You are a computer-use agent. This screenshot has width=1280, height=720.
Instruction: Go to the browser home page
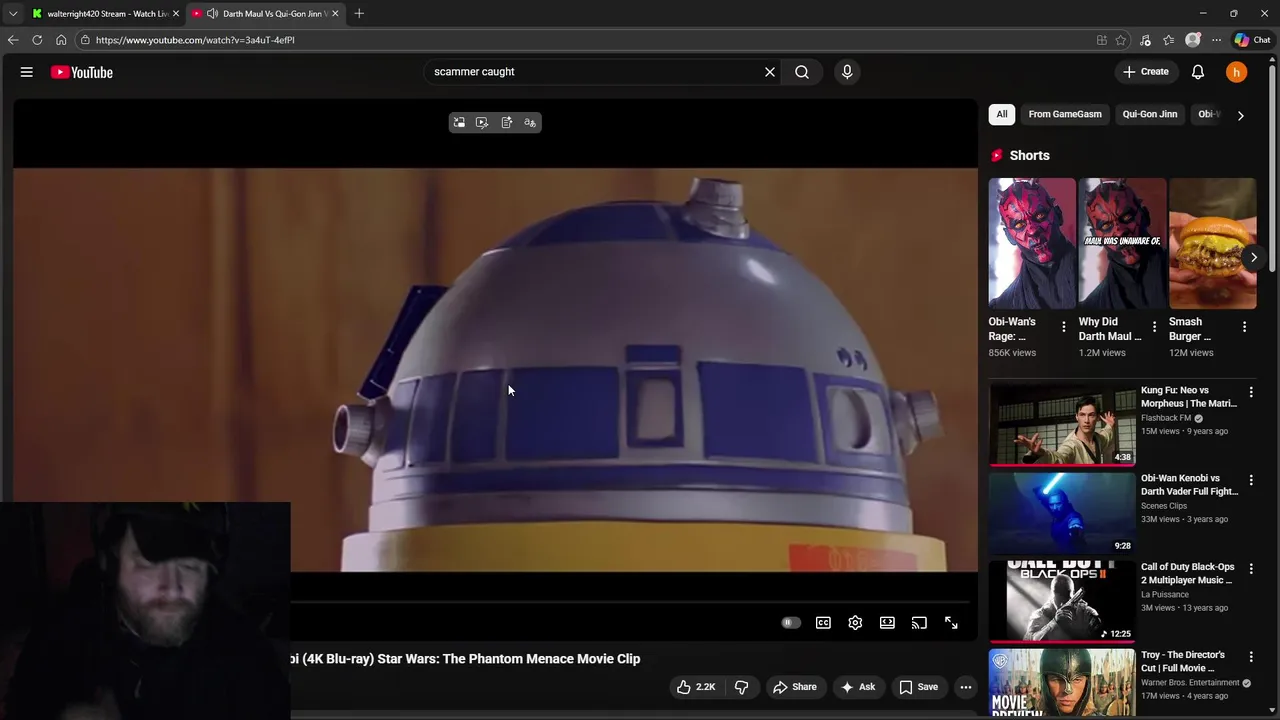61,40
